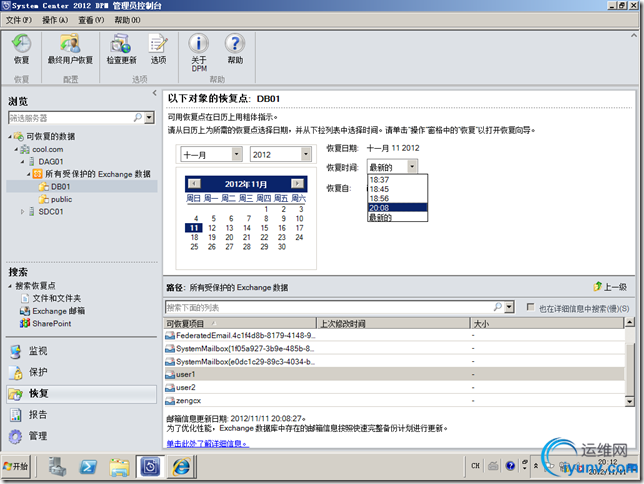Open the 帮助(H) menu

[x=127, y=20]
